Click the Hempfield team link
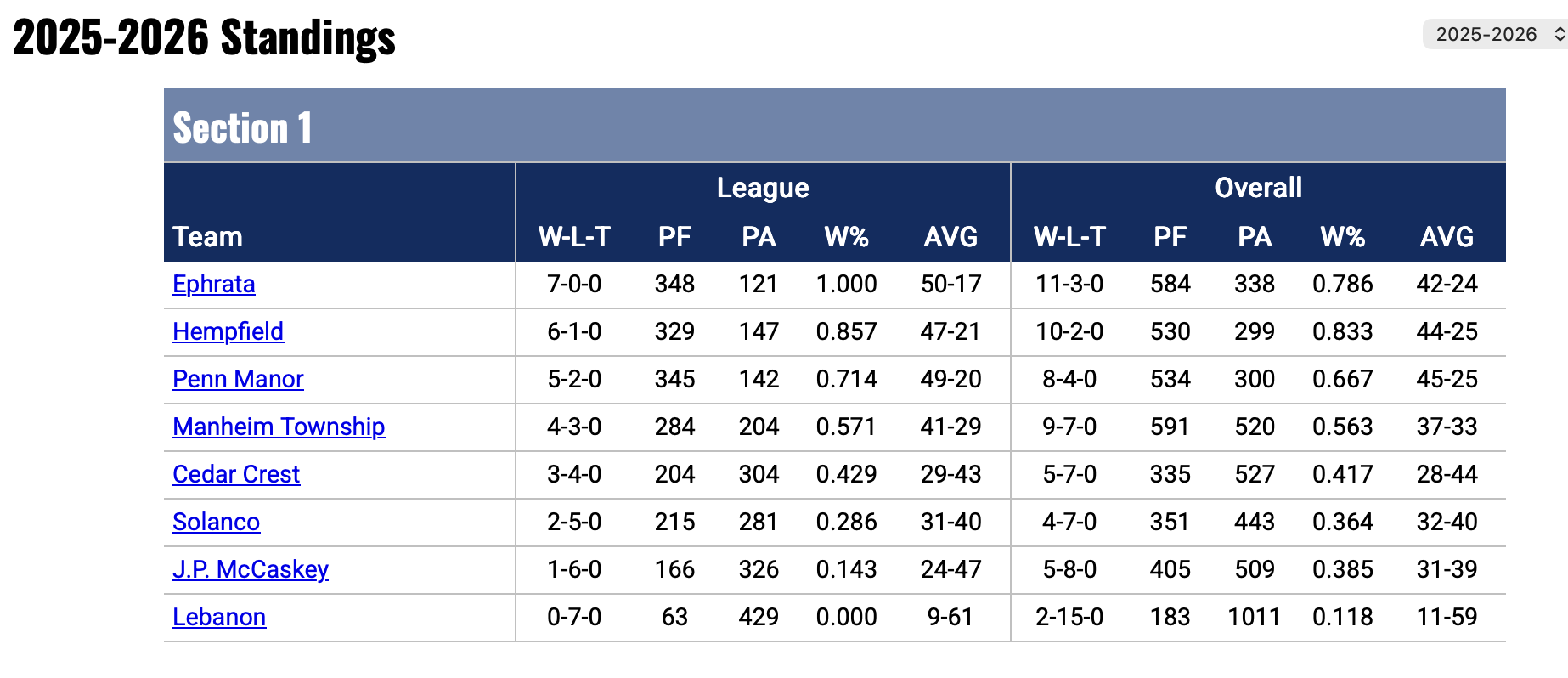This screenshot has height=678, width=1568. point(228,332)
